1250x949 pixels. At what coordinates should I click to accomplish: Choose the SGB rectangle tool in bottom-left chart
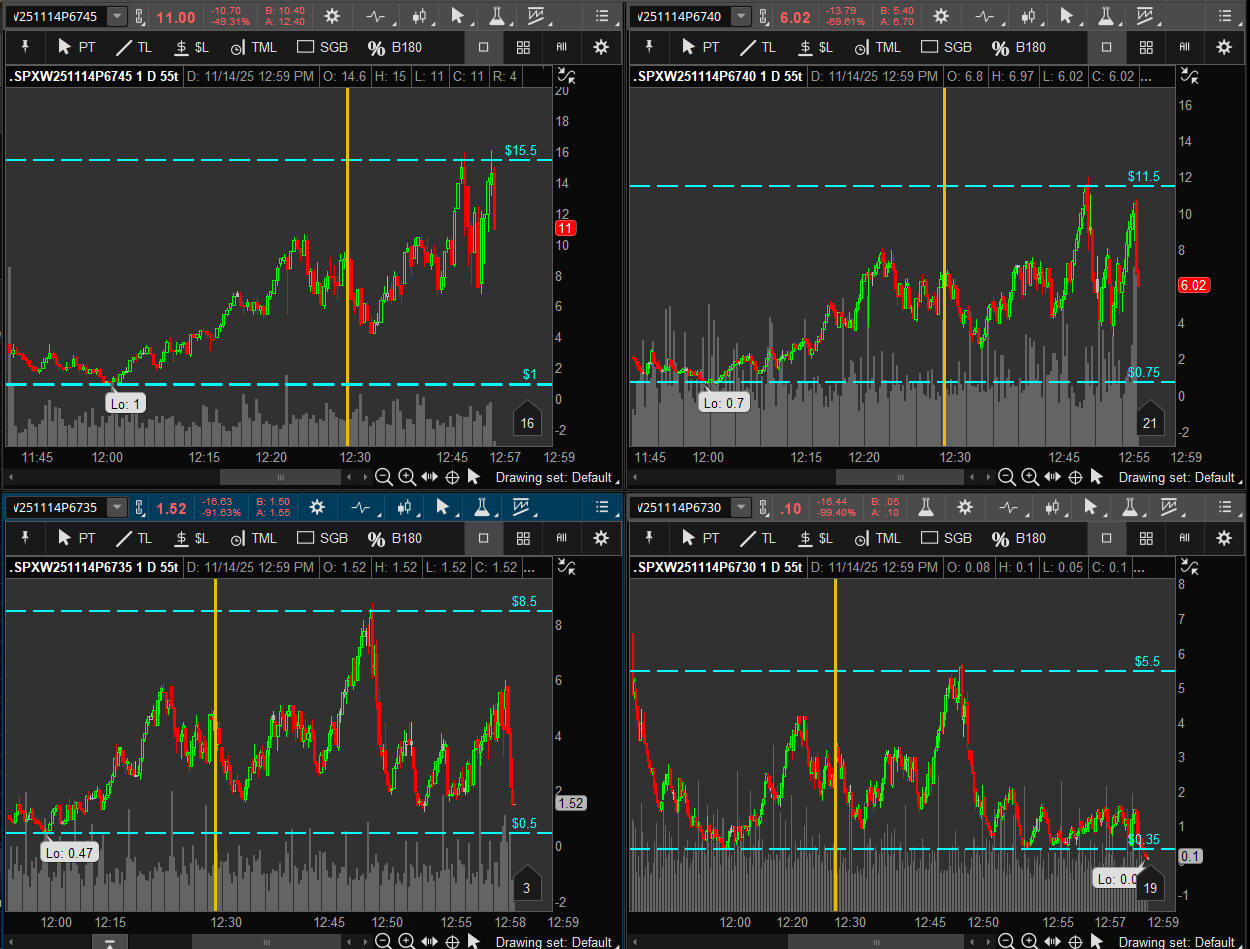[x=321, y=538]
